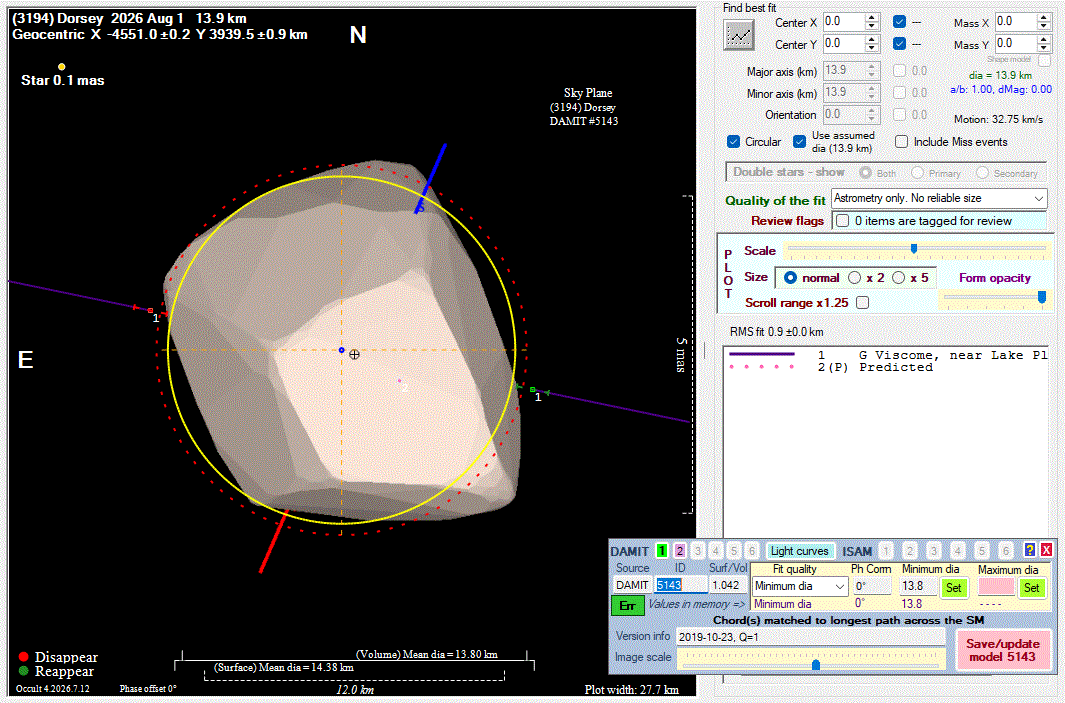The image size is (1065, 703).
Task: Click the Find best fit graph icon
Action: pyautogui.click(x=739, y=34)
